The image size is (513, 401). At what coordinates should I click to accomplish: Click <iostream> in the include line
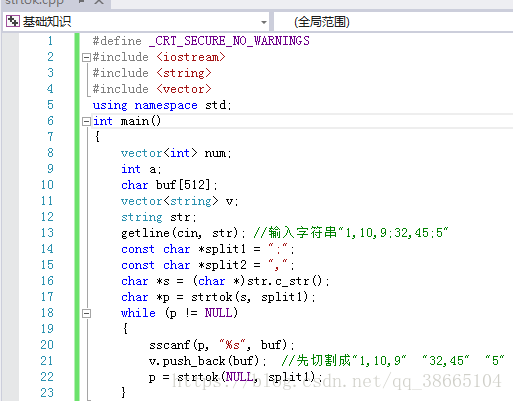(191, 57)
